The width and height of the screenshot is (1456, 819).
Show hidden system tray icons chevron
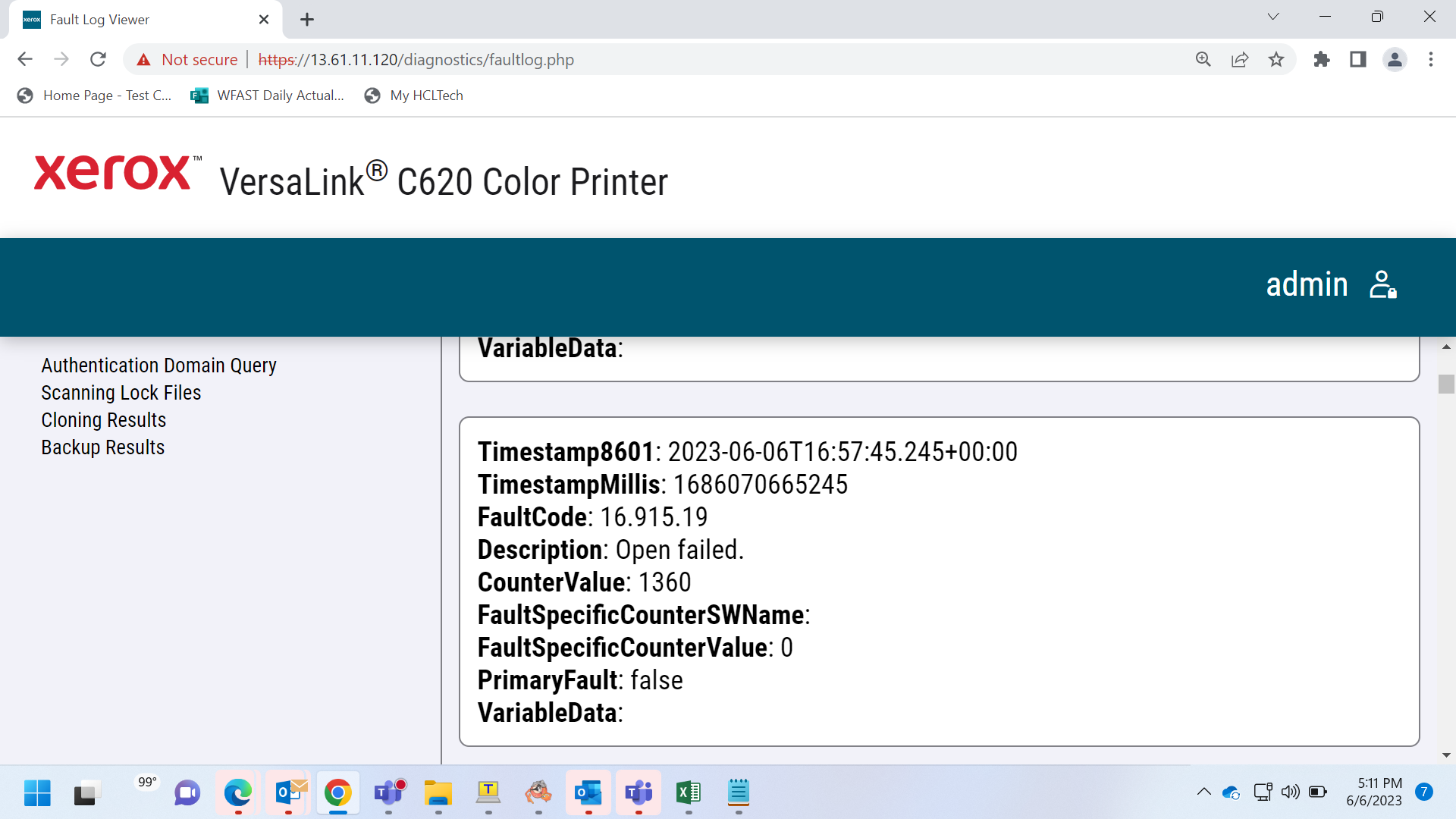coord(1203,792)
